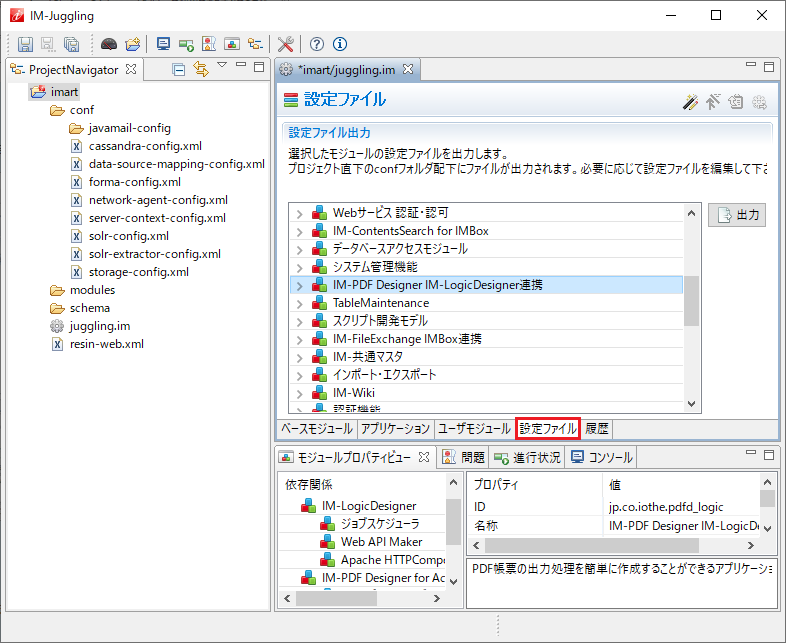Open ProjectNavigator view menu triangle
This screenshot has width=786, height=643.
[x=222, y=65]
